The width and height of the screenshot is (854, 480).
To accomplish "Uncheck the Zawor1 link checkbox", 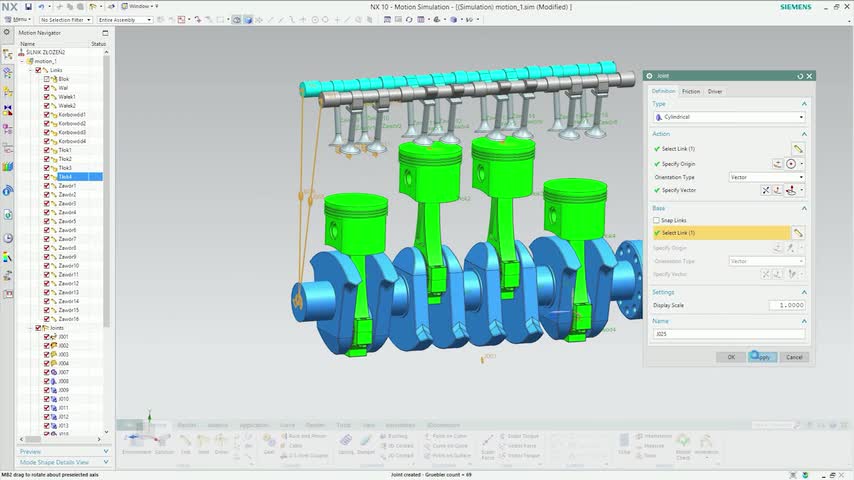I will coord(46,186).
